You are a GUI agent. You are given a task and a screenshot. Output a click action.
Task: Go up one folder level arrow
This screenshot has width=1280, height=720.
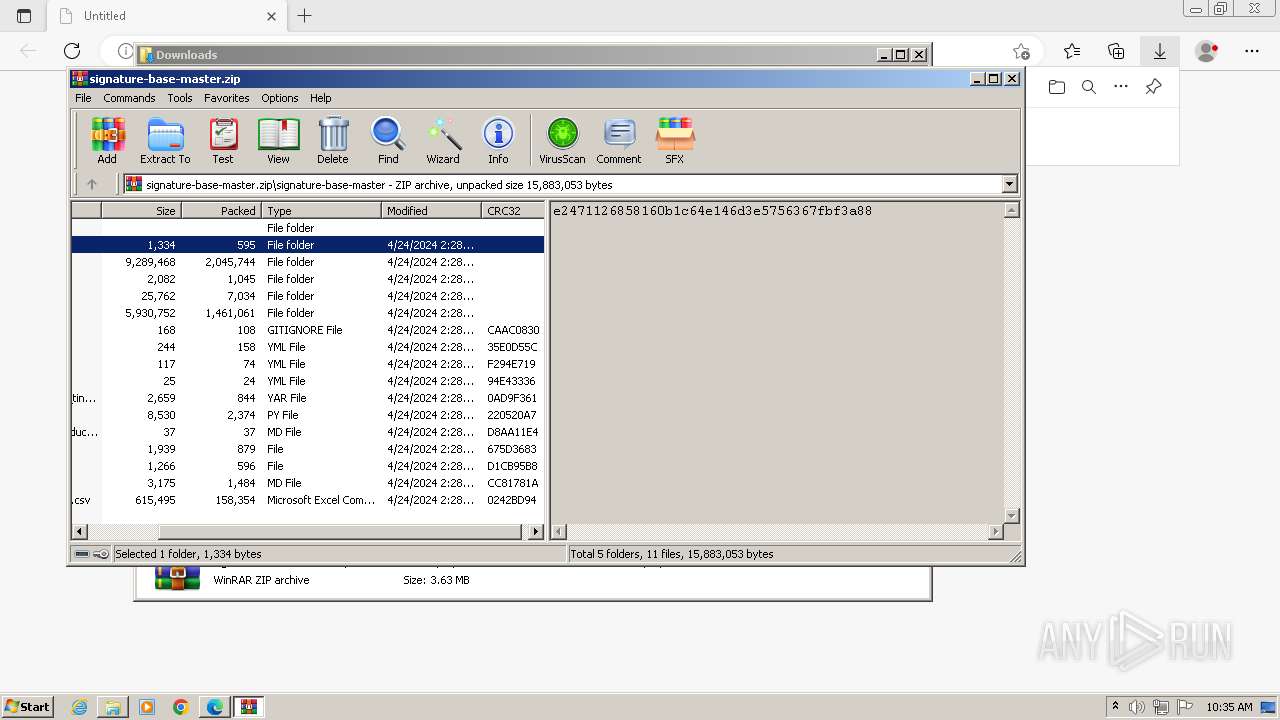pos(92,184)
